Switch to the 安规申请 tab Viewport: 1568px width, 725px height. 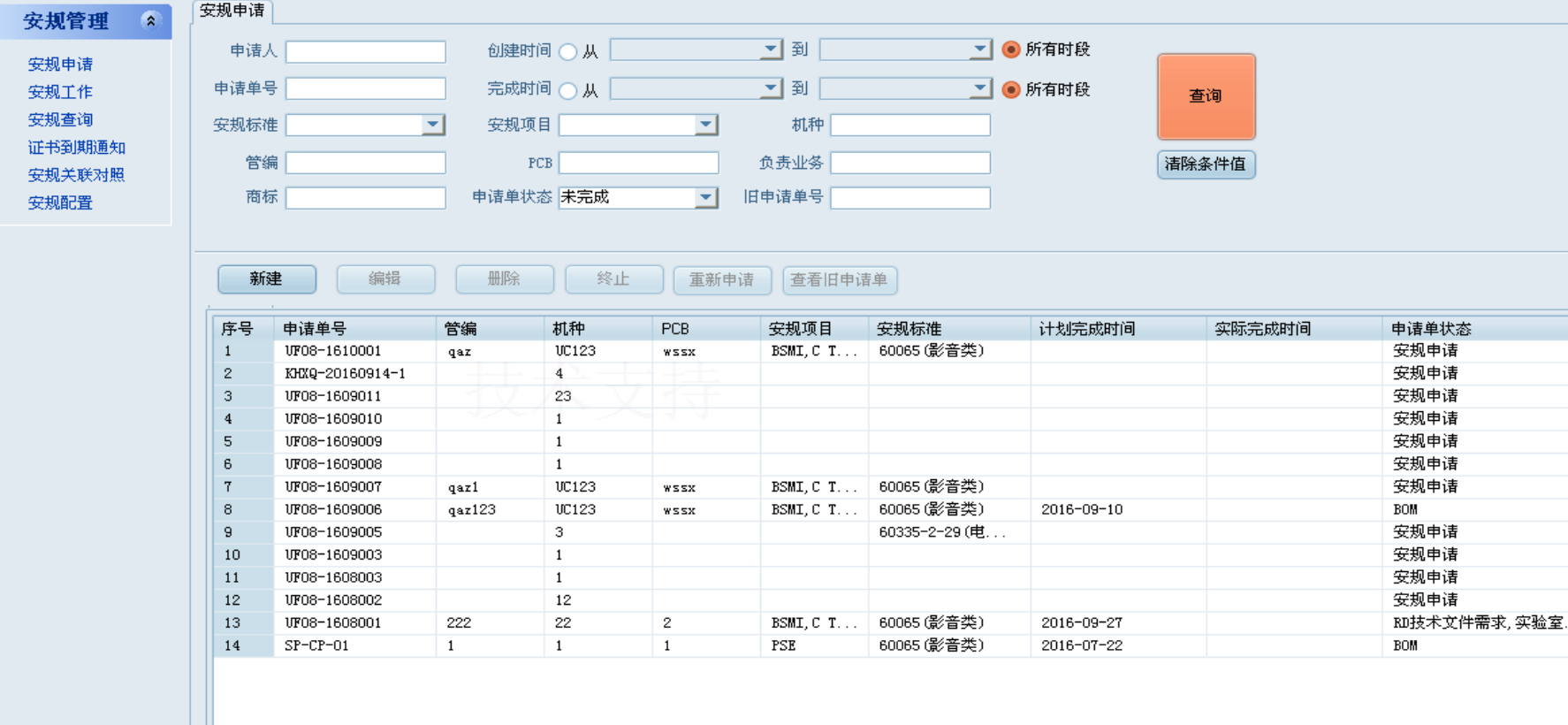[x=232, y=11]
